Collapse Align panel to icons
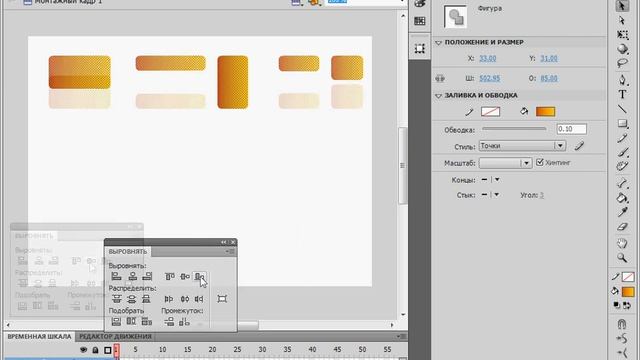640x360 pixels. point(223,242)
